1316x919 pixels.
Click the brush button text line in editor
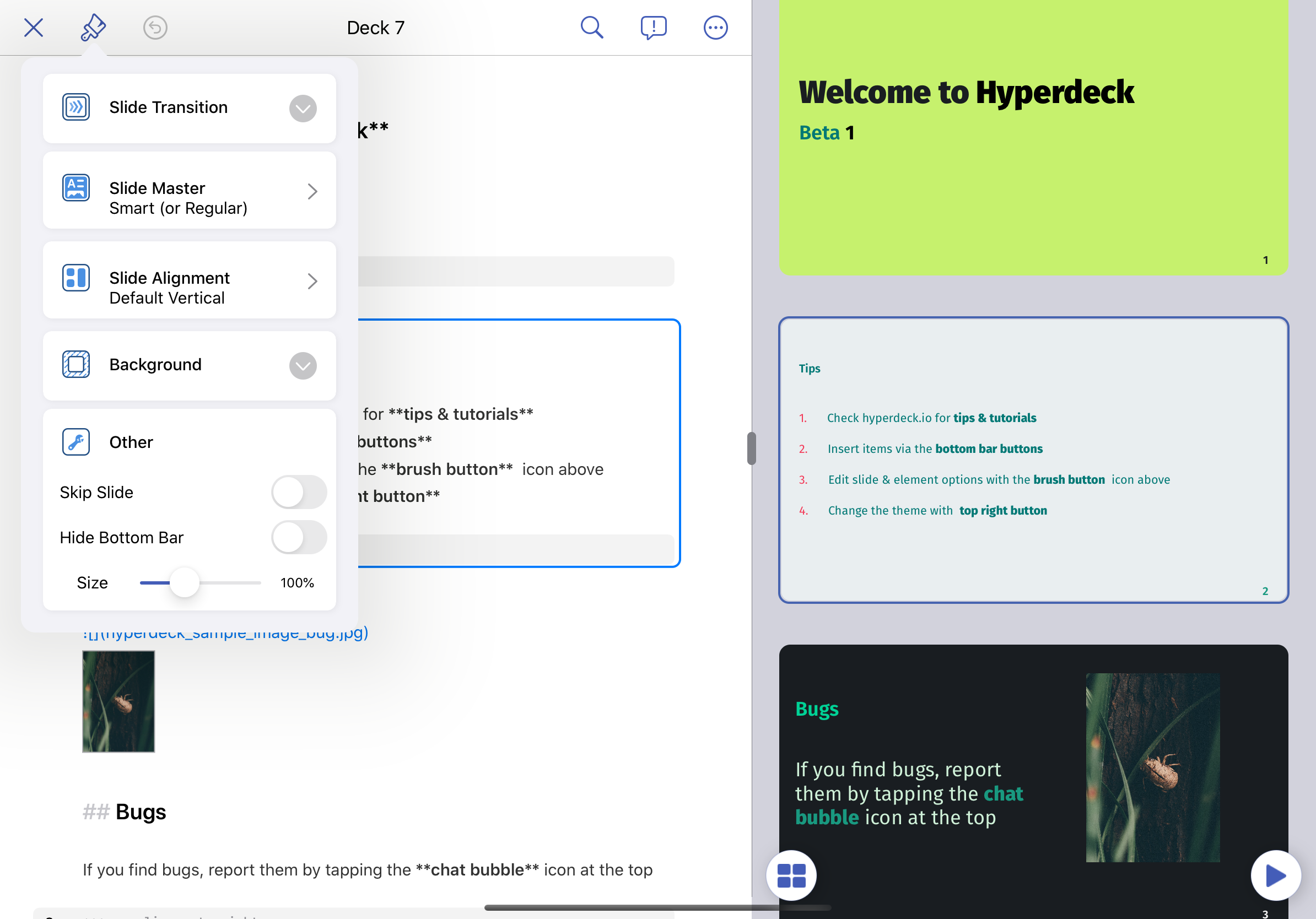(x=481, y=469)
